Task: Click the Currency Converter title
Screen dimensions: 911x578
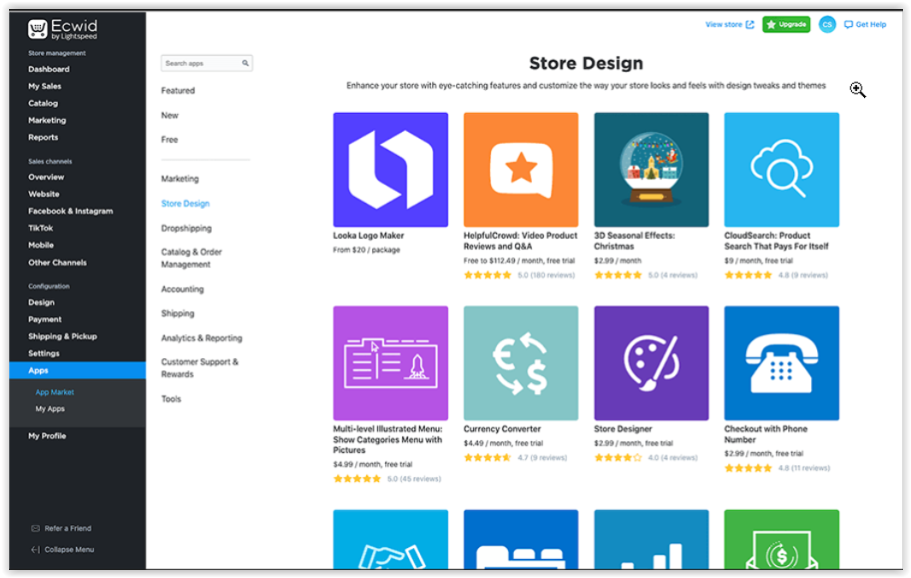Action: tap(502, 429)
